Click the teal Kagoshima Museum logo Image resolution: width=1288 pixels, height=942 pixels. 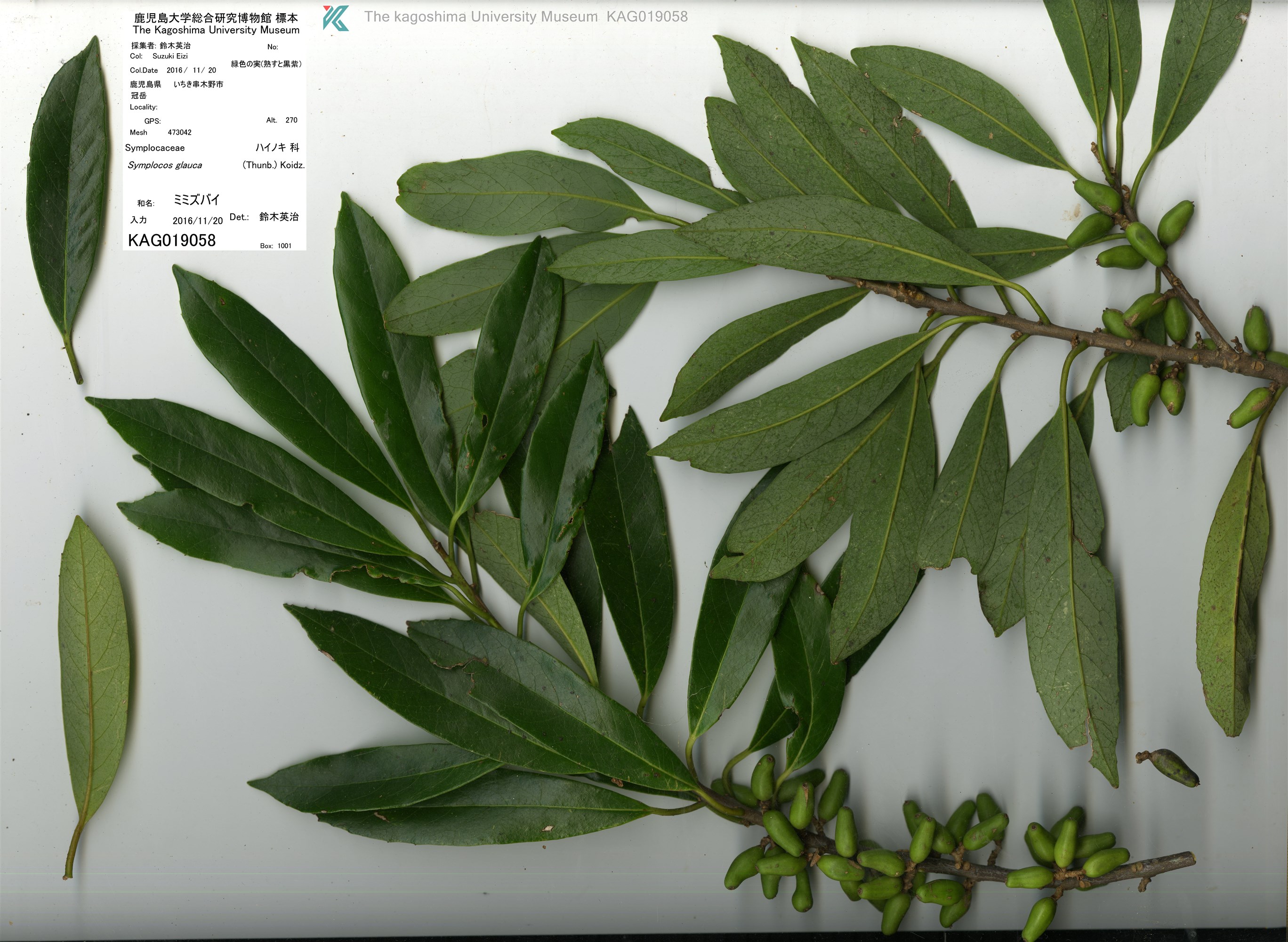(335, 18)
